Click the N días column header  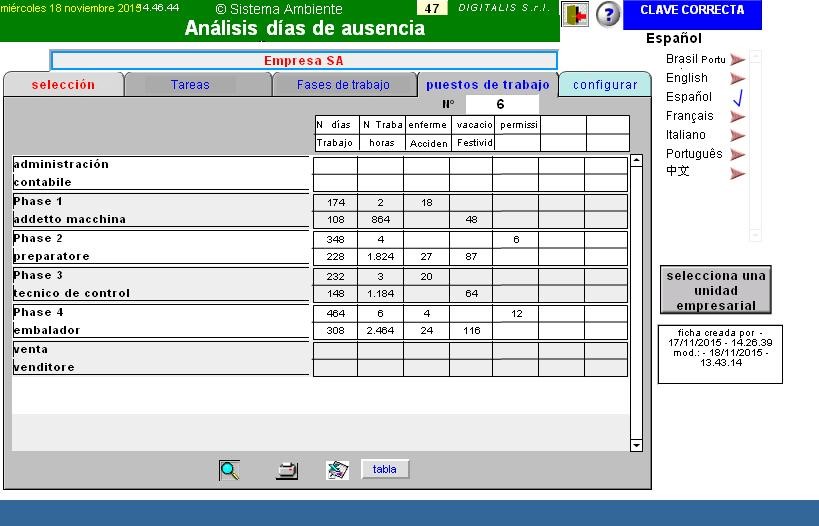pyautogui.click(x=337, y=125)
